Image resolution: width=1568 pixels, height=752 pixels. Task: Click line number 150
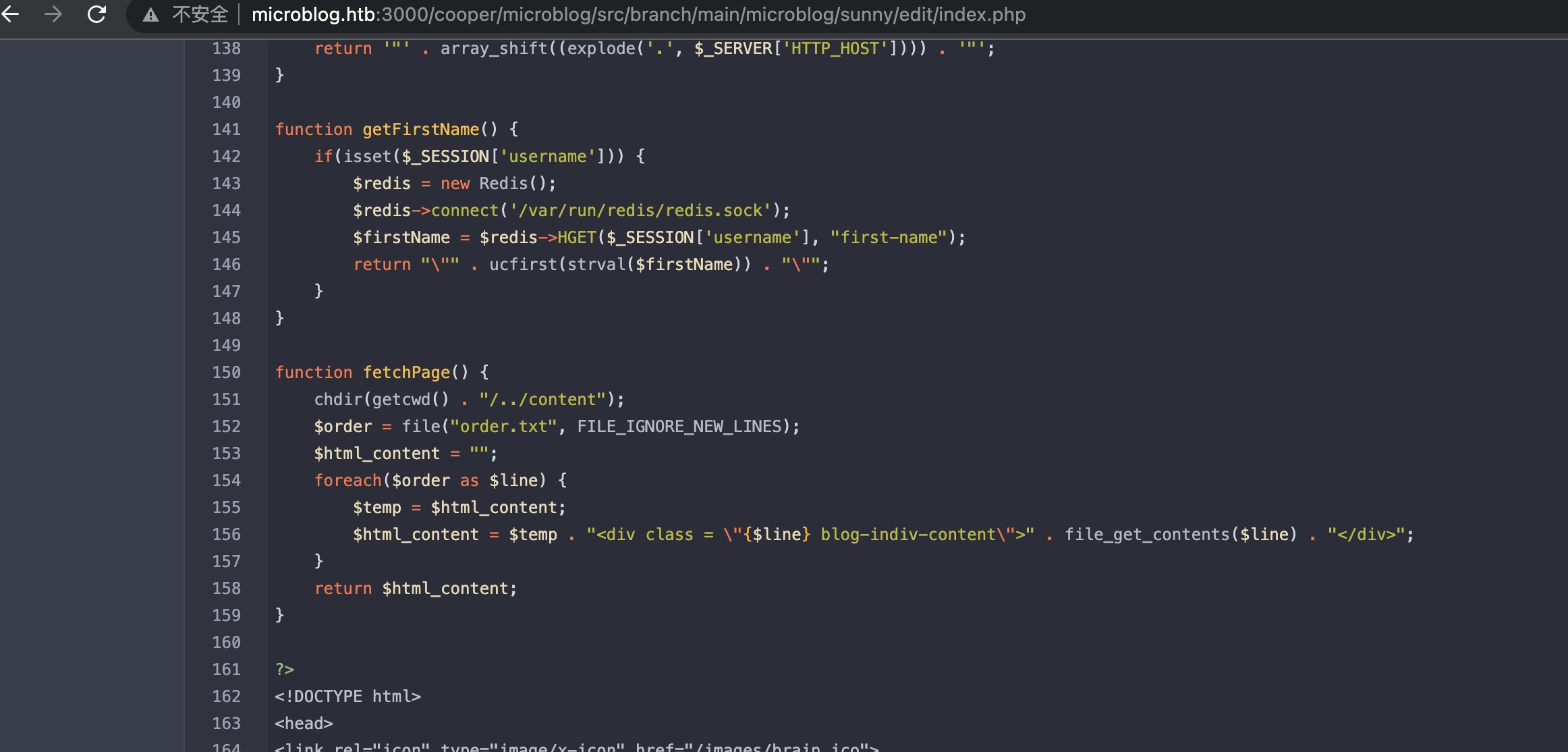pyautogui.click(x=226, y=372)
